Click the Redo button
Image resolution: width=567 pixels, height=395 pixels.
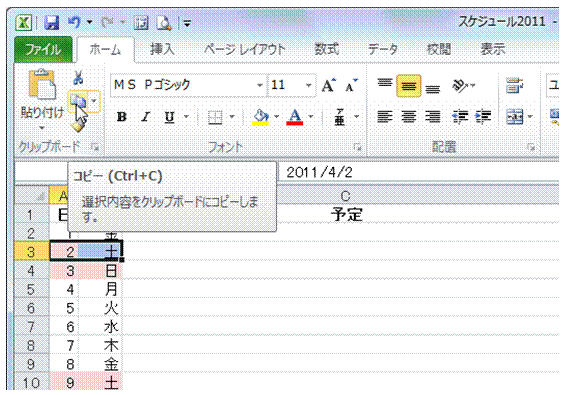point(107,23)
